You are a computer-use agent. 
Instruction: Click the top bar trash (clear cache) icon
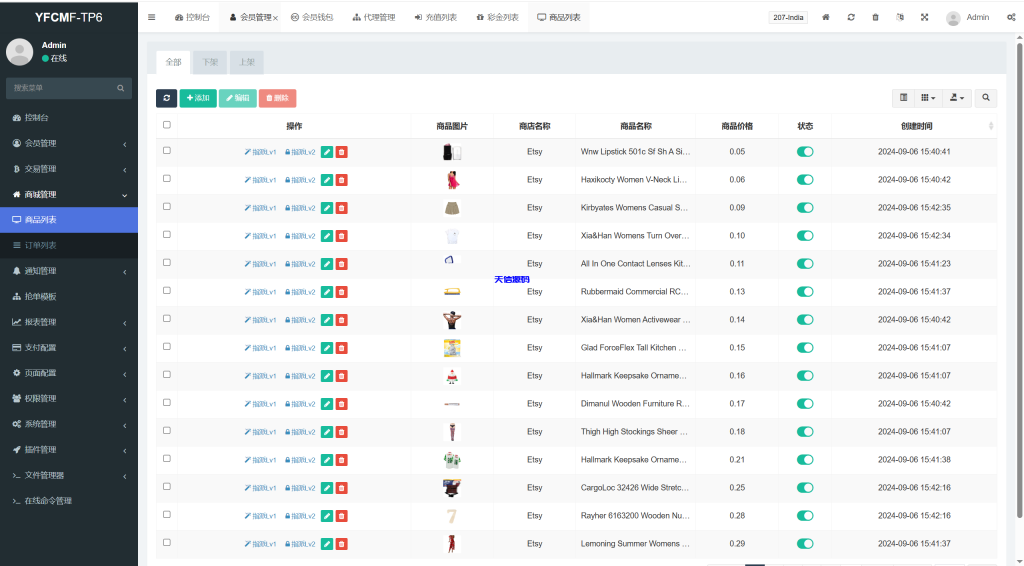875,18
